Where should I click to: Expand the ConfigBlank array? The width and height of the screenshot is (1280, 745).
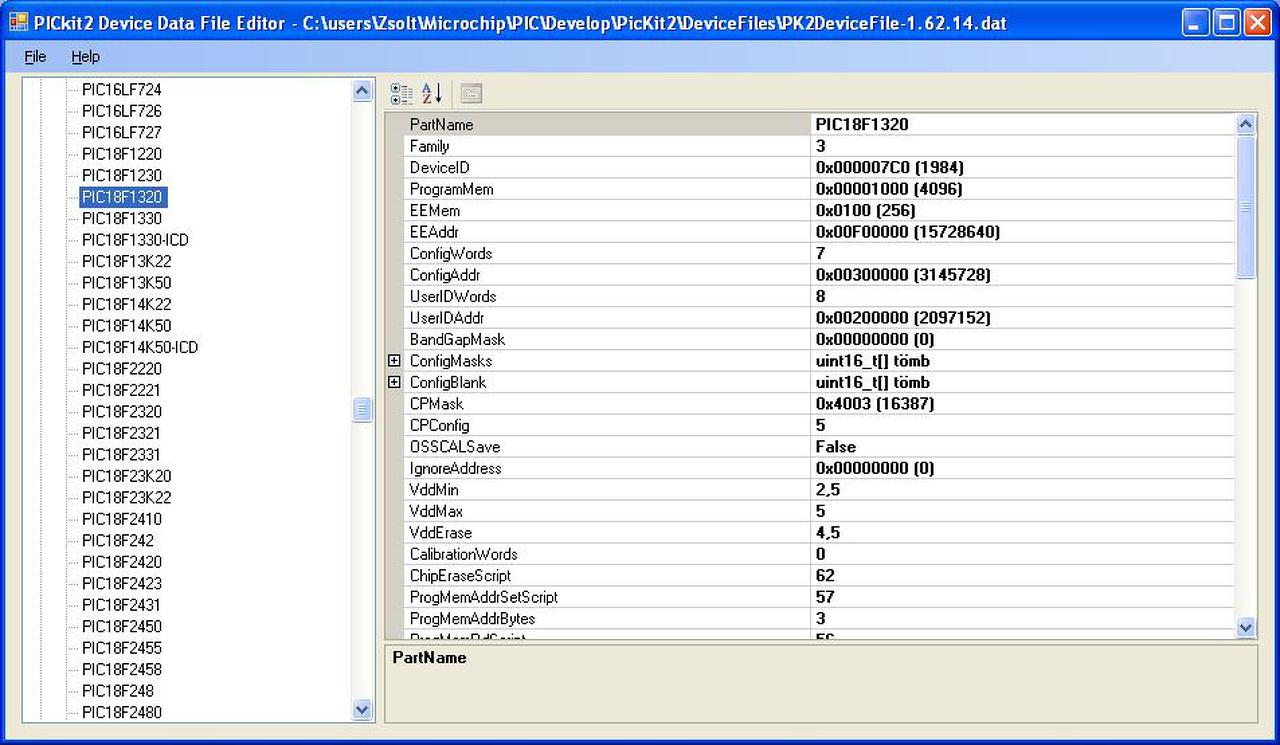click(394, 382)
